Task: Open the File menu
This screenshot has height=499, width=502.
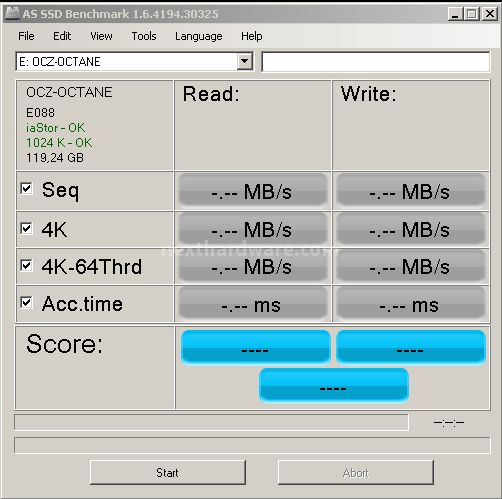Action: click(26, 36)
